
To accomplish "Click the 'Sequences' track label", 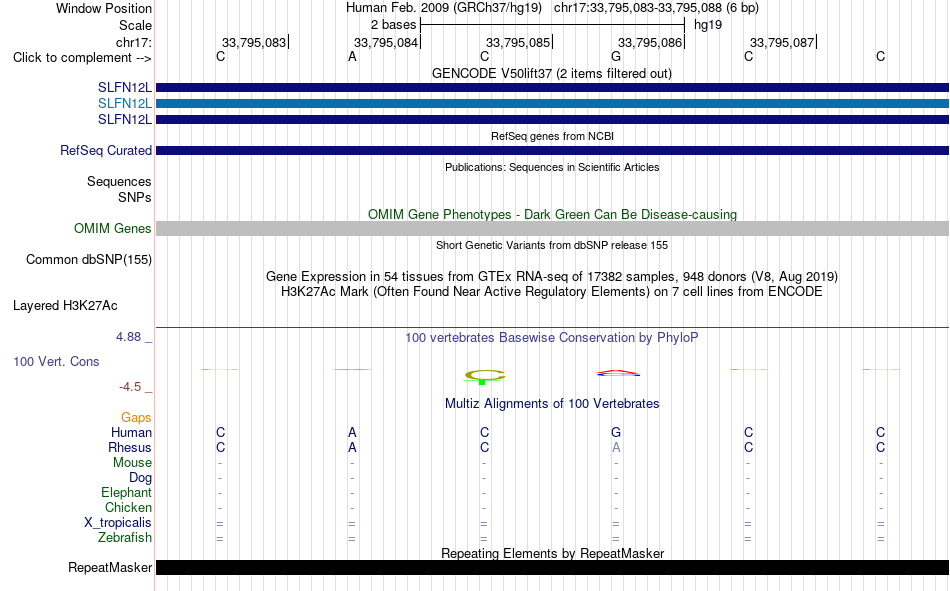I will pos(119,181).
